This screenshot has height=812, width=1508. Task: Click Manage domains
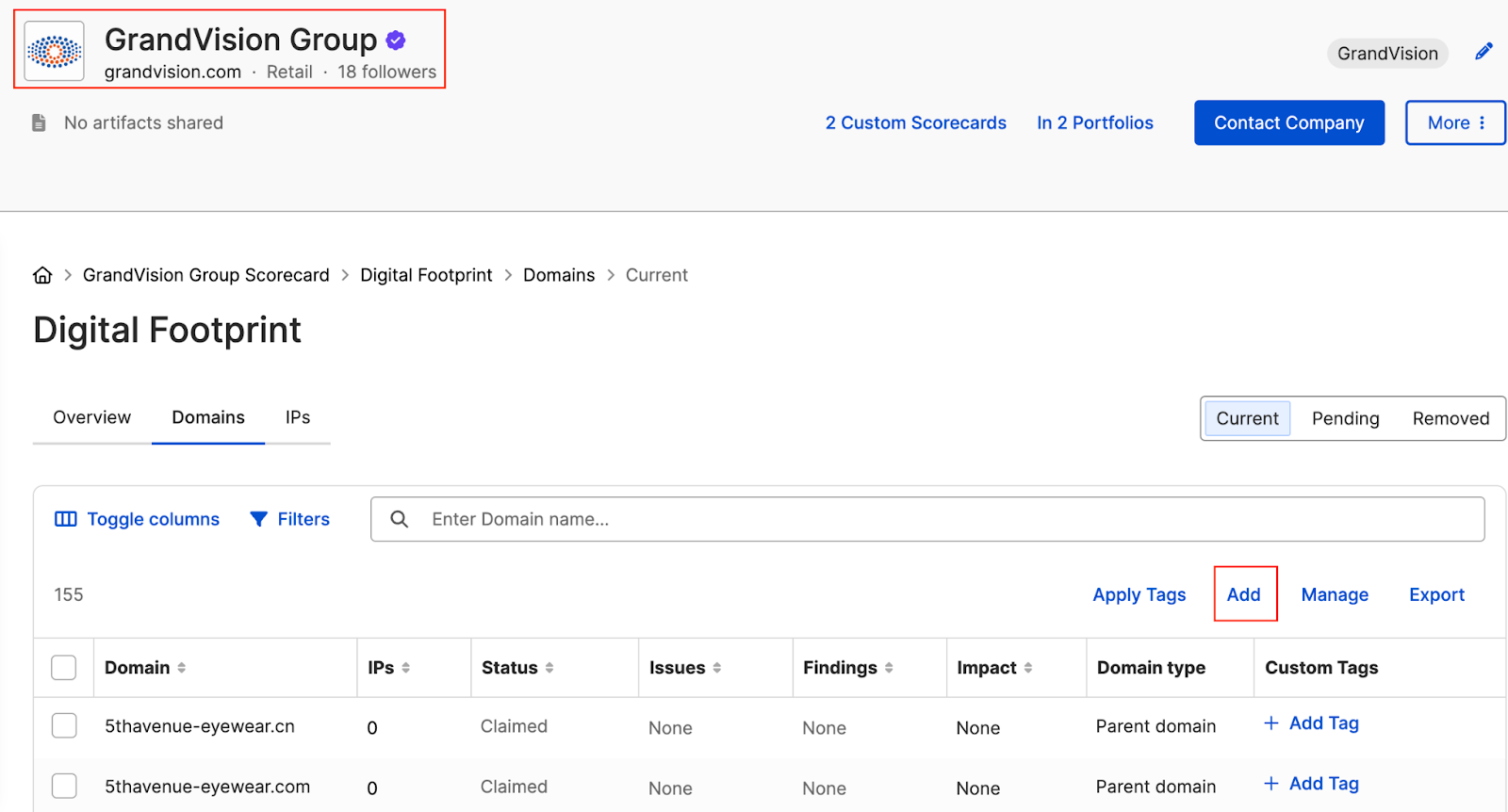[1335, 594]
